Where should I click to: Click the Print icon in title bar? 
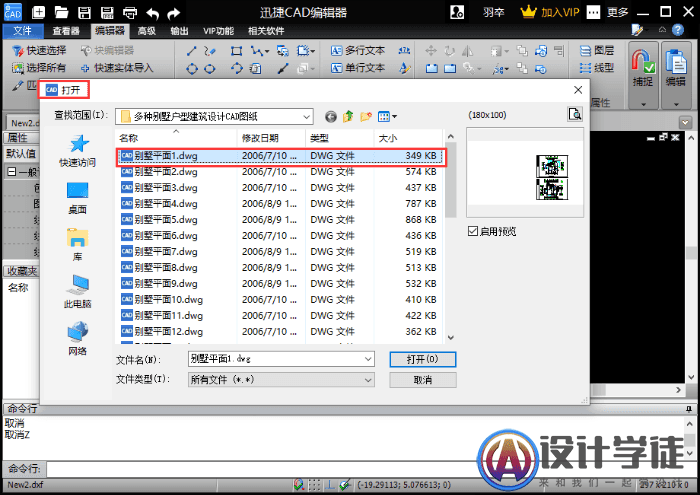point(130,12)
